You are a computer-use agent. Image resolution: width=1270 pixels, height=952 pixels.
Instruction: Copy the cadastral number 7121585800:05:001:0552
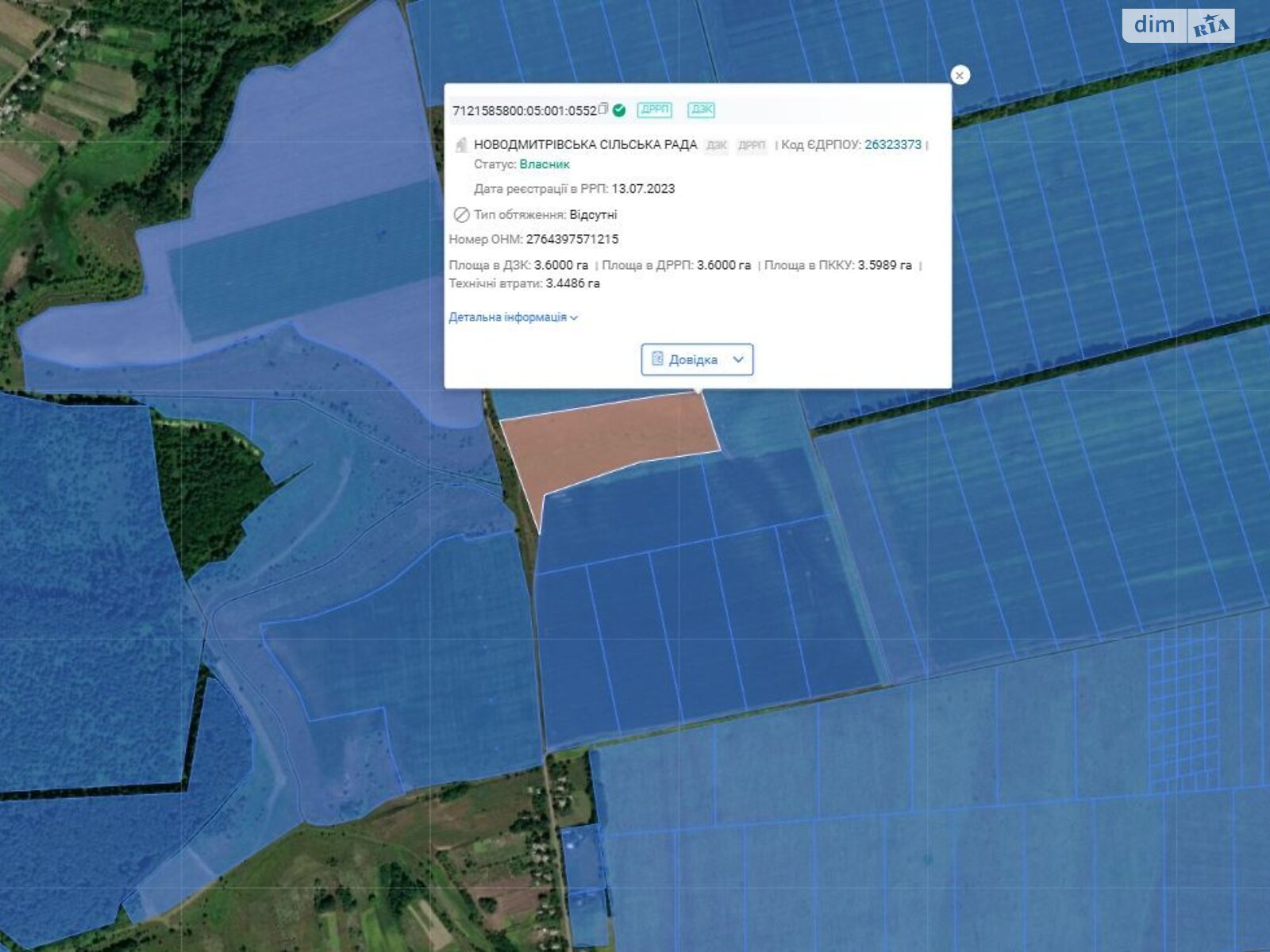603,109
